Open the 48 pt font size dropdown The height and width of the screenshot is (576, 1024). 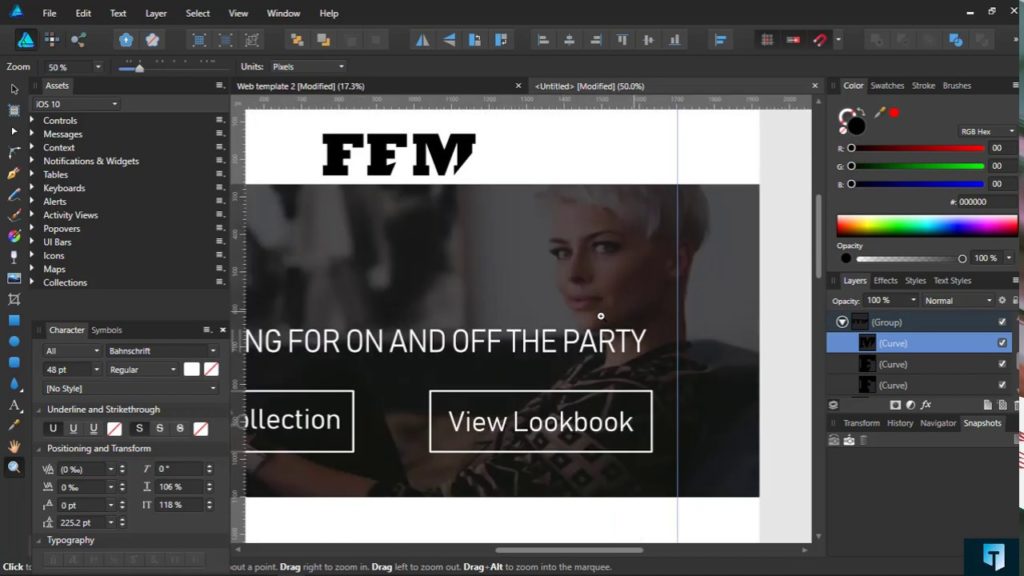tap(97, 370)
